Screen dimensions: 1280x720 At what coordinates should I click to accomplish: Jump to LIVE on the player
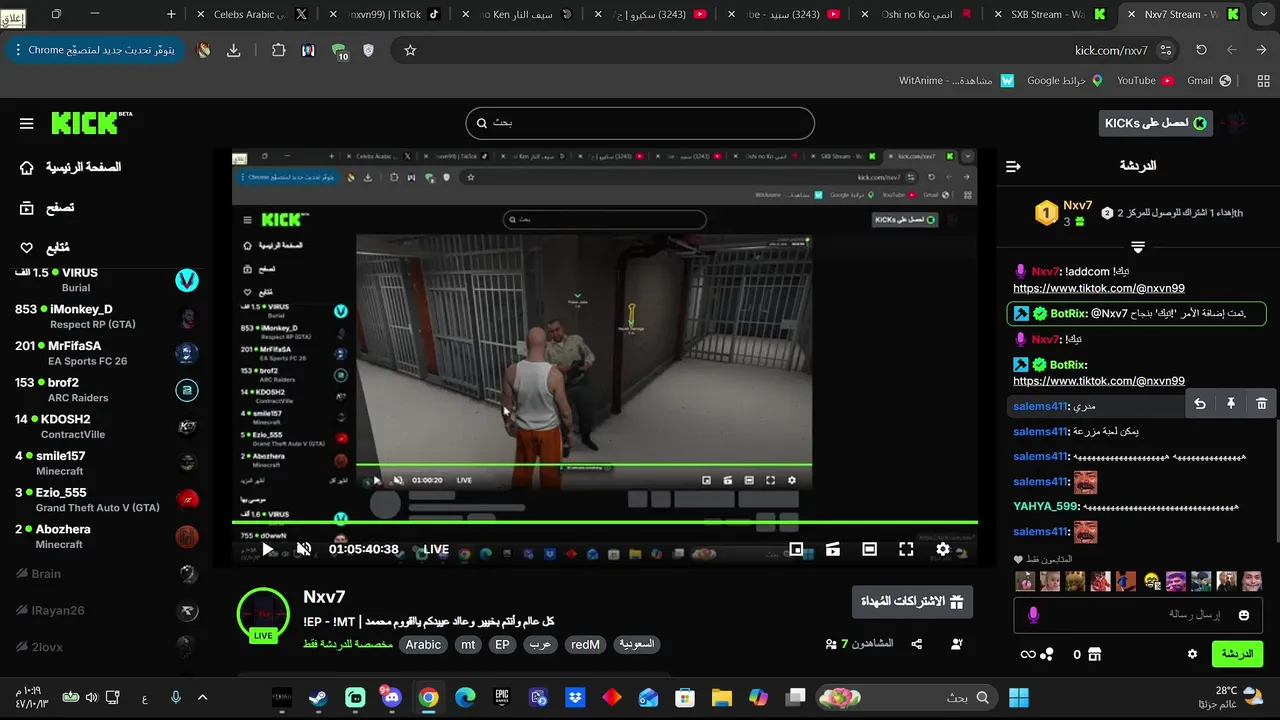tap(435, 549)
